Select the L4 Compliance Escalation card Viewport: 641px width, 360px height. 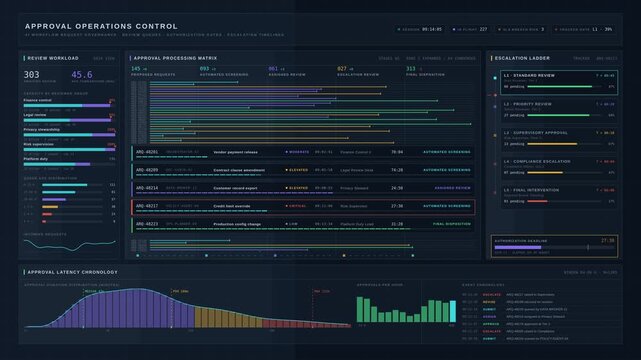(x=559, y=168)
